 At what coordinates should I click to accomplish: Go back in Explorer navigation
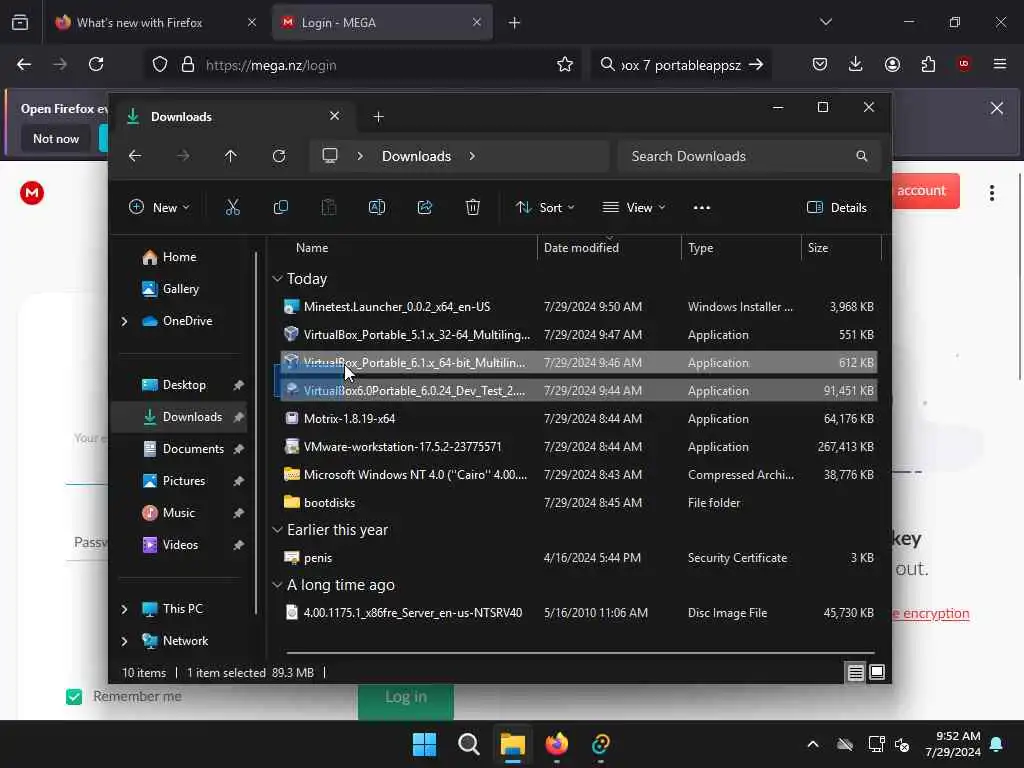[135, 156]
